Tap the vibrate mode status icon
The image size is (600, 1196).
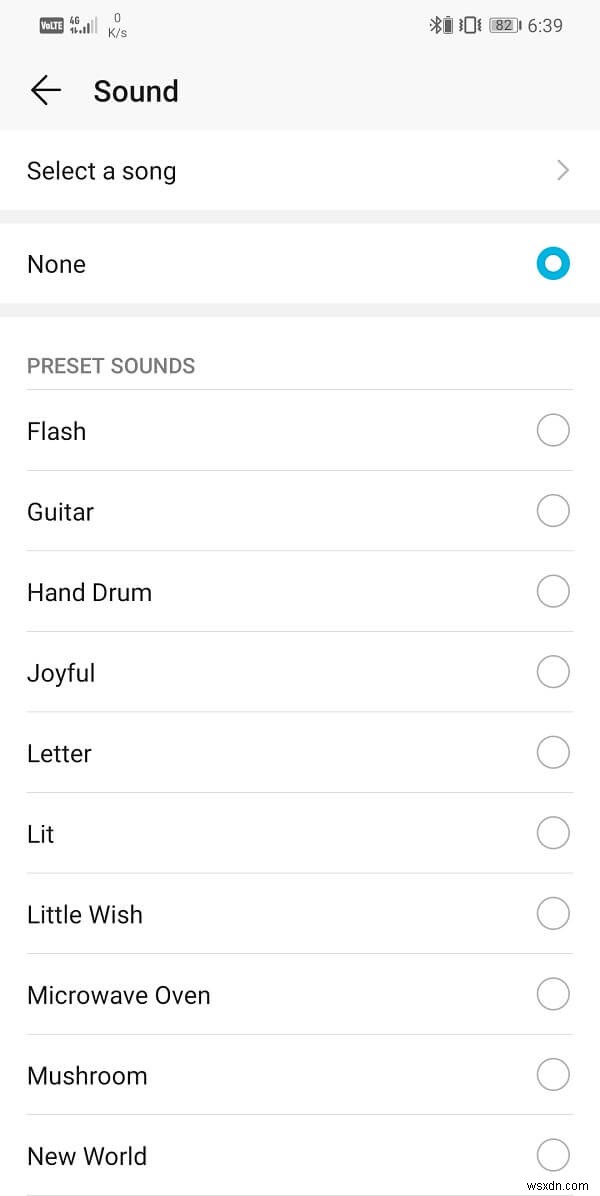tap(469, 26)
